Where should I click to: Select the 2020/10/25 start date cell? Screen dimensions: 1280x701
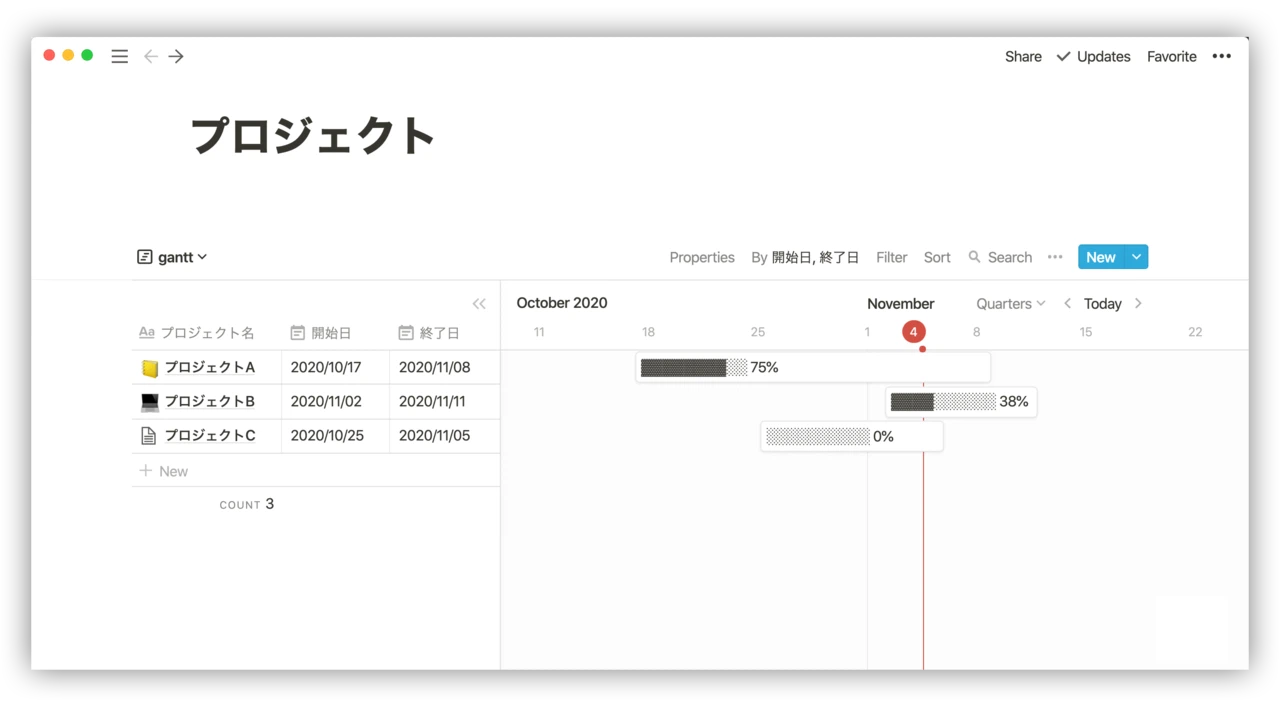click(335, 436)
